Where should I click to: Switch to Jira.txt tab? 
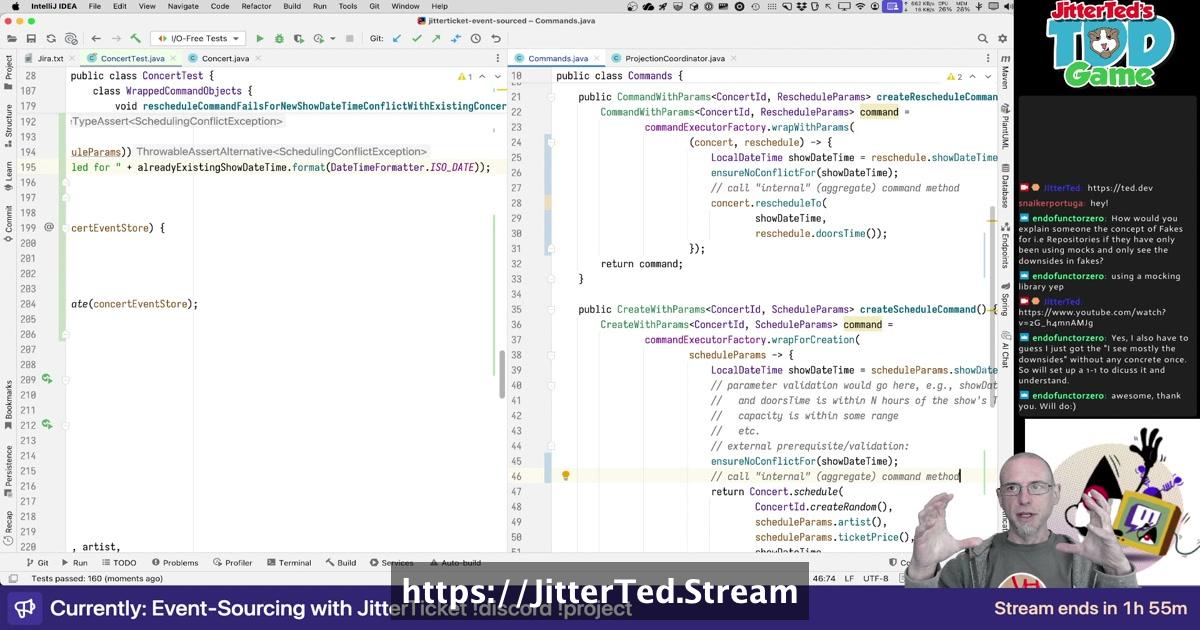coord(50,58)
